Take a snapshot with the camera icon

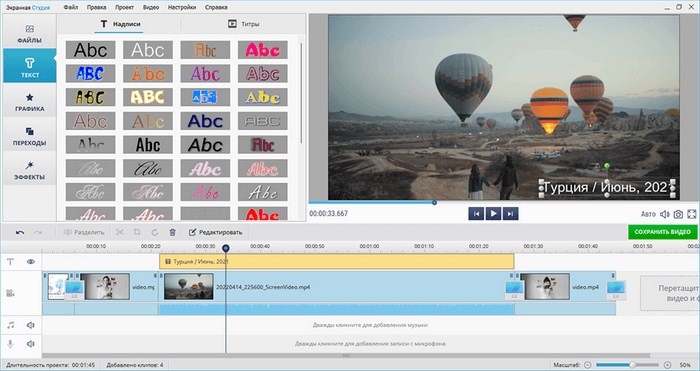click(x=678, y=214)
